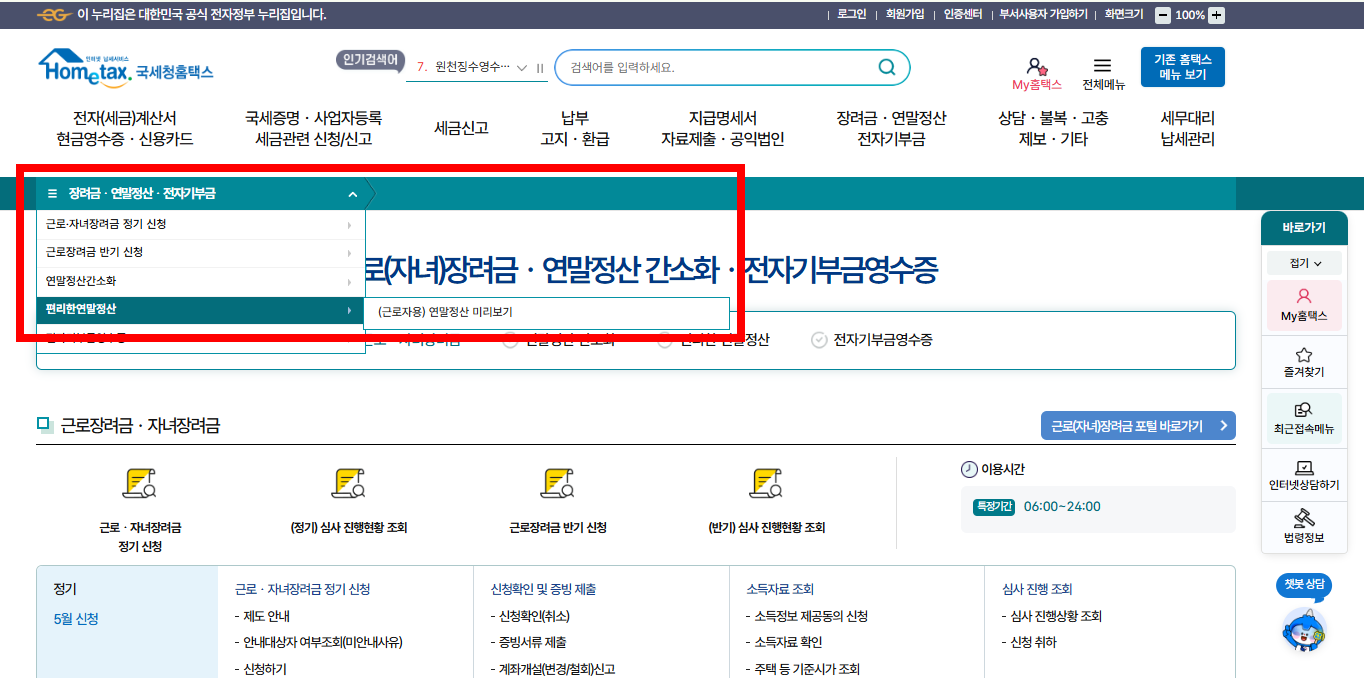Click the 근로·자녀장려금 정기 신청 scroll icon
1364x678 pixels.
tap(141, 483)
